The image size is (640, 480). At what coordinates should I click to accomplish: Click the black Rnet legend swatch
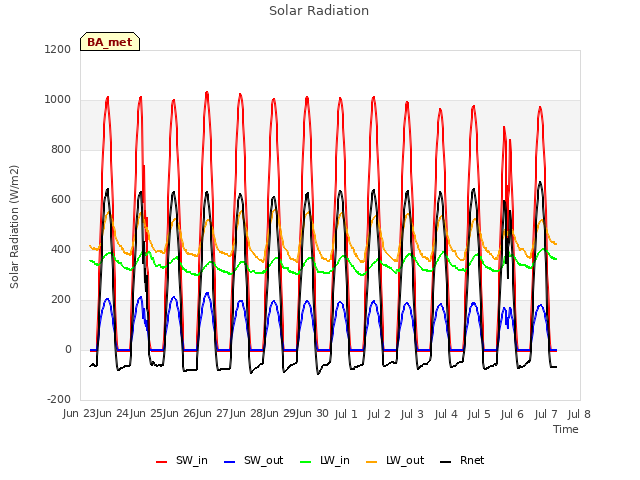click(446, 462)
